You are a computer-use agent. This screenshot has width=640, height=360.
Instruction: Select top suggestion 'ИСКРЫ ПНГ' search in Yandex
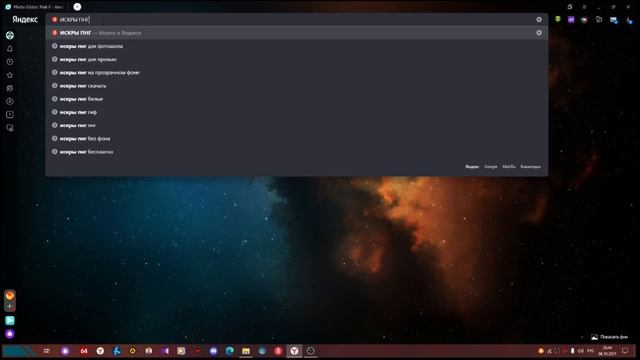pyautogui.click(x=297, y=33)
